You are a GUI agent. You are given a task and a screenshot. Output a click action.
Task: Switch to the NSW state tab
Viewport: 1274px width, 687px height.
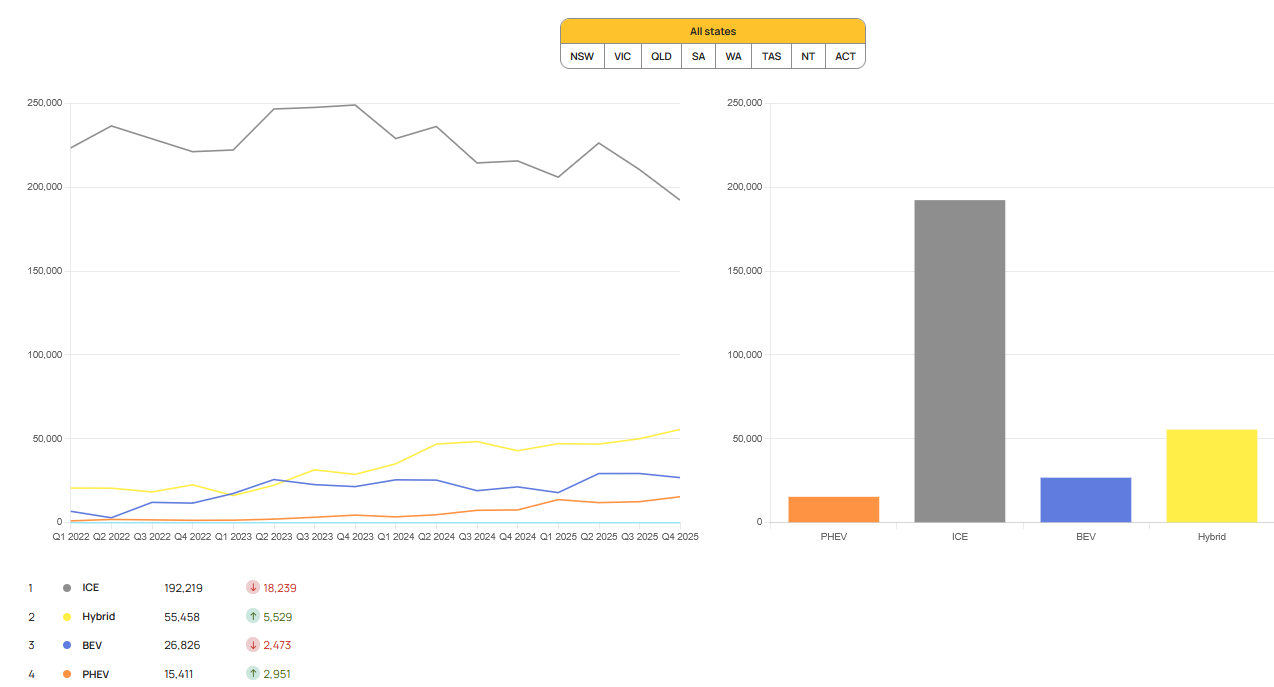pyautogui.click(x=582, y=56)
